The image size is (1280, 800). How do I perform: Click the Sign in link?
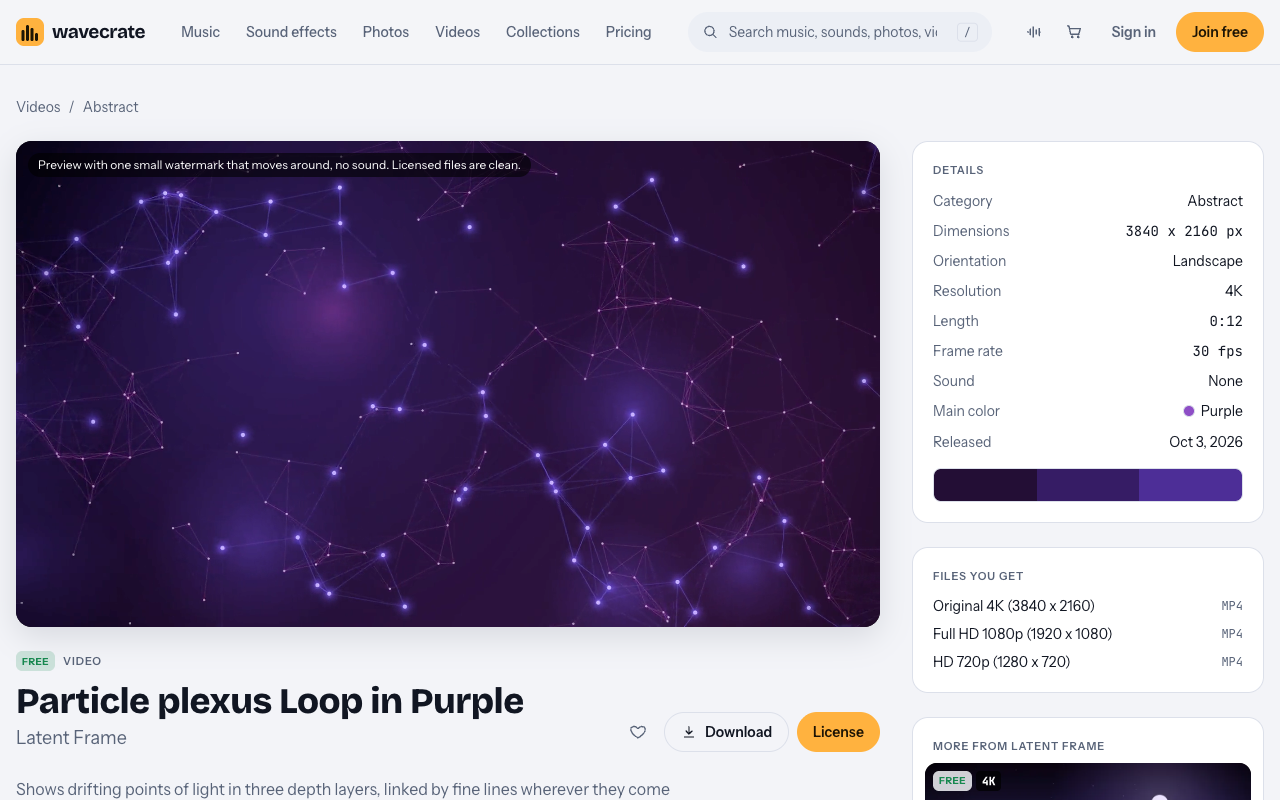pyautogui.click(x=1133, y=32)
